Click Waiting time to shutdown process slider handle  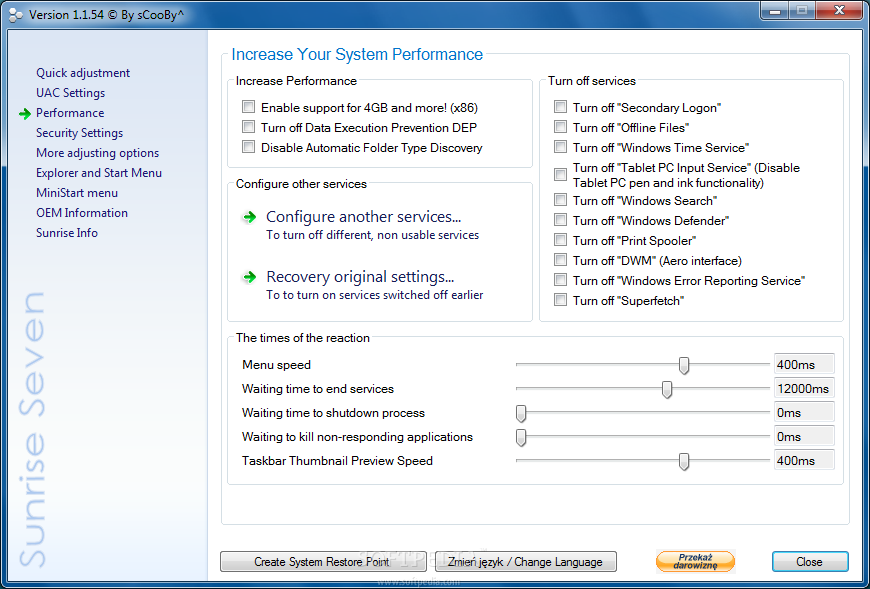[521, 413]
